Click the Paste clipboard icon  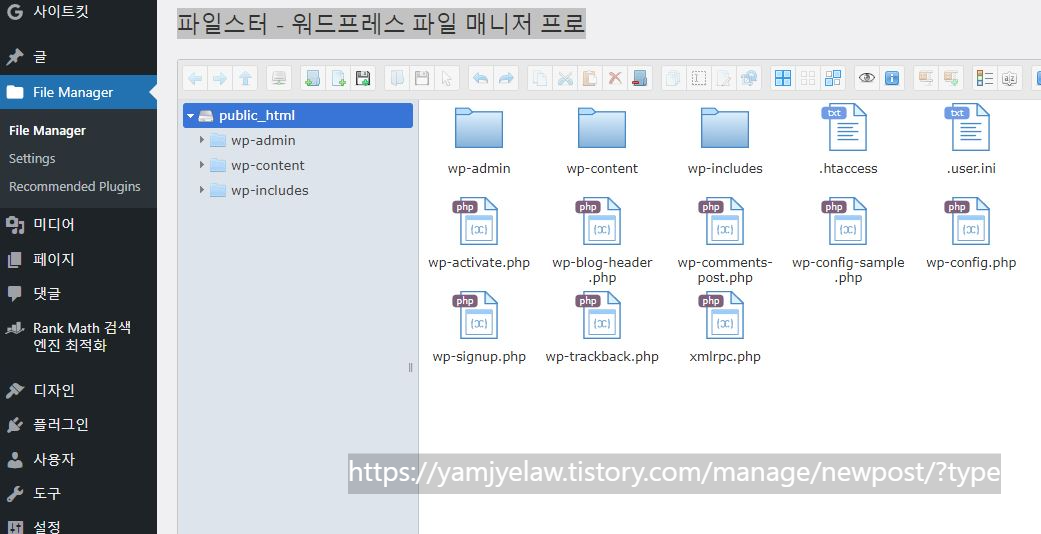tap(590, 78)
